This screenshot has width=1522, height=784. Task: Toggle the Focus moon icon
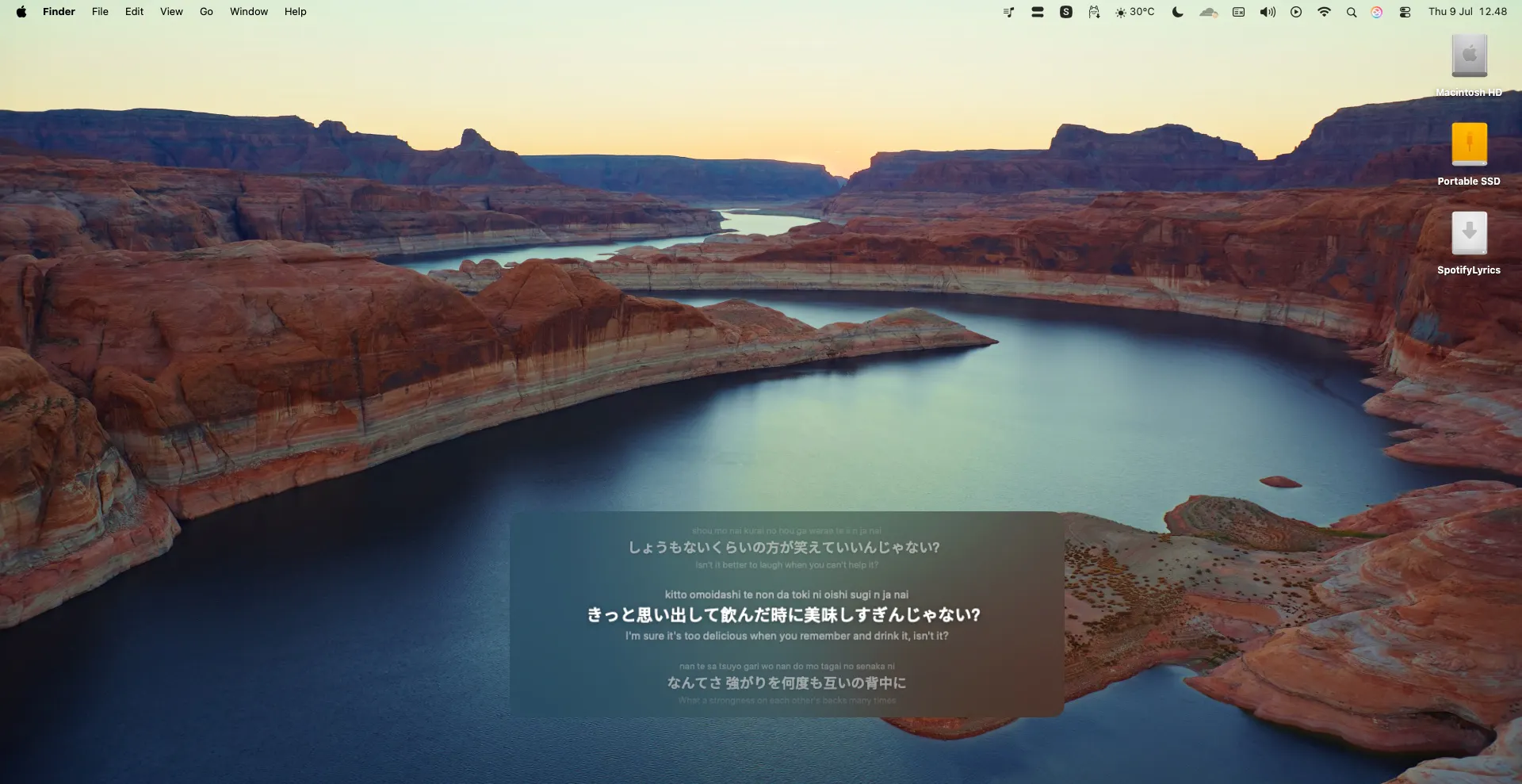[1178, 12]
